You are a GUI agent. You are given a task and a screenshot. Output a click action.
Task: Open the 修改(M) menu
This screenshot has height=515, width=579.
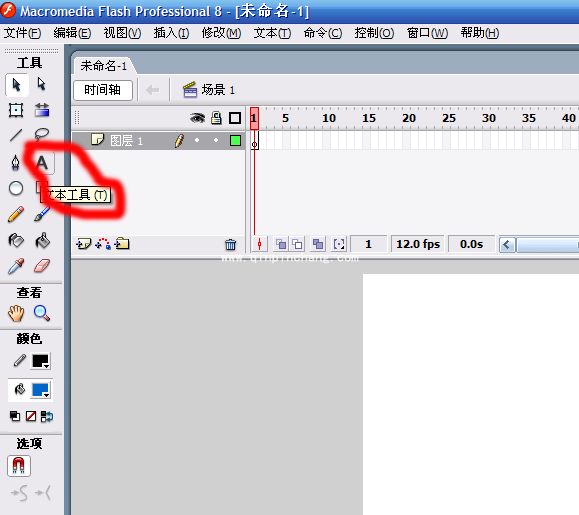[221, 33]
